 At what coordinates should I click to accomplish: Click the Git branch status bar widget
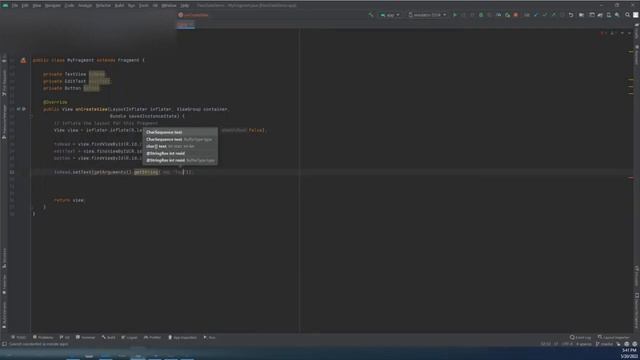tap(604, 344)
